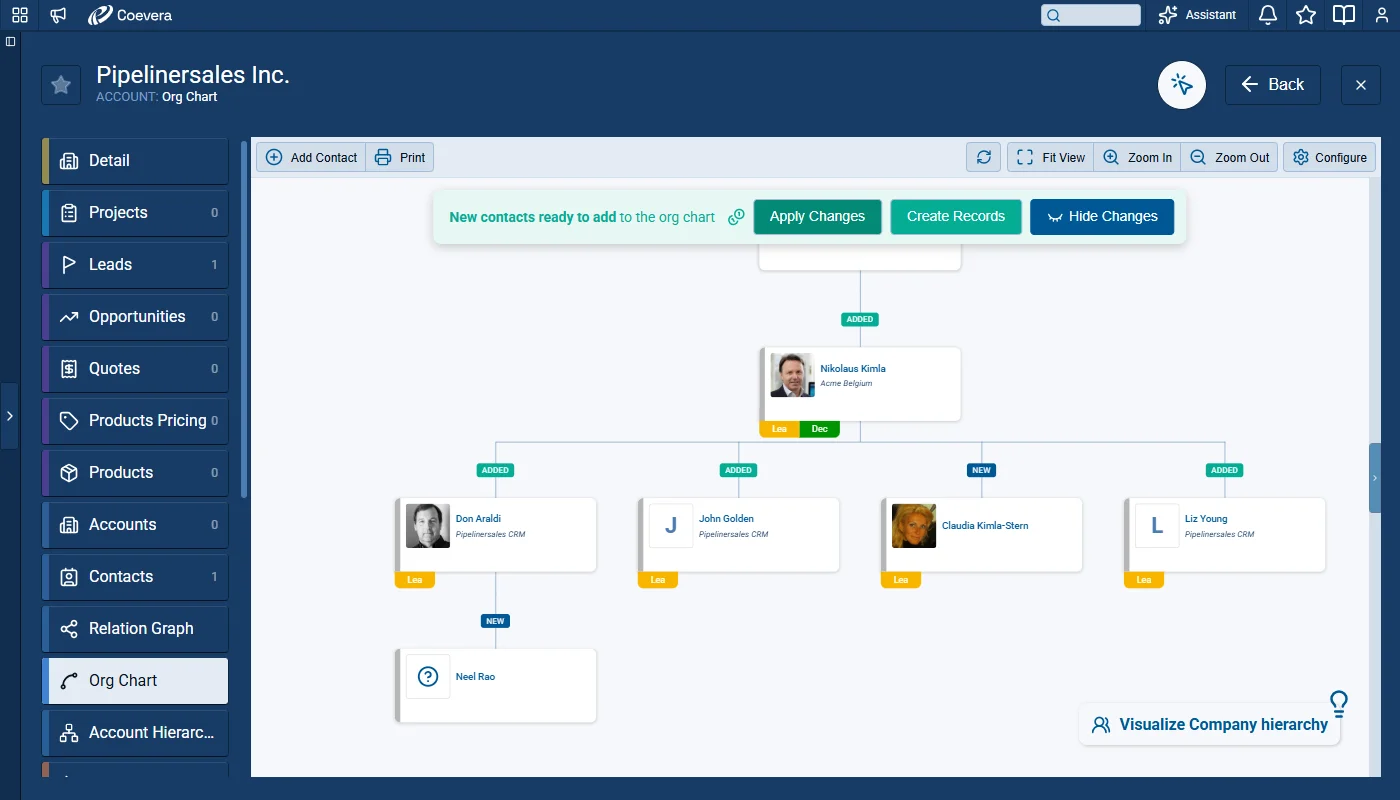This screenshot has height=800, width=1400.
Task: Open the Account Hierarchy tab
Action: [135, 733]
